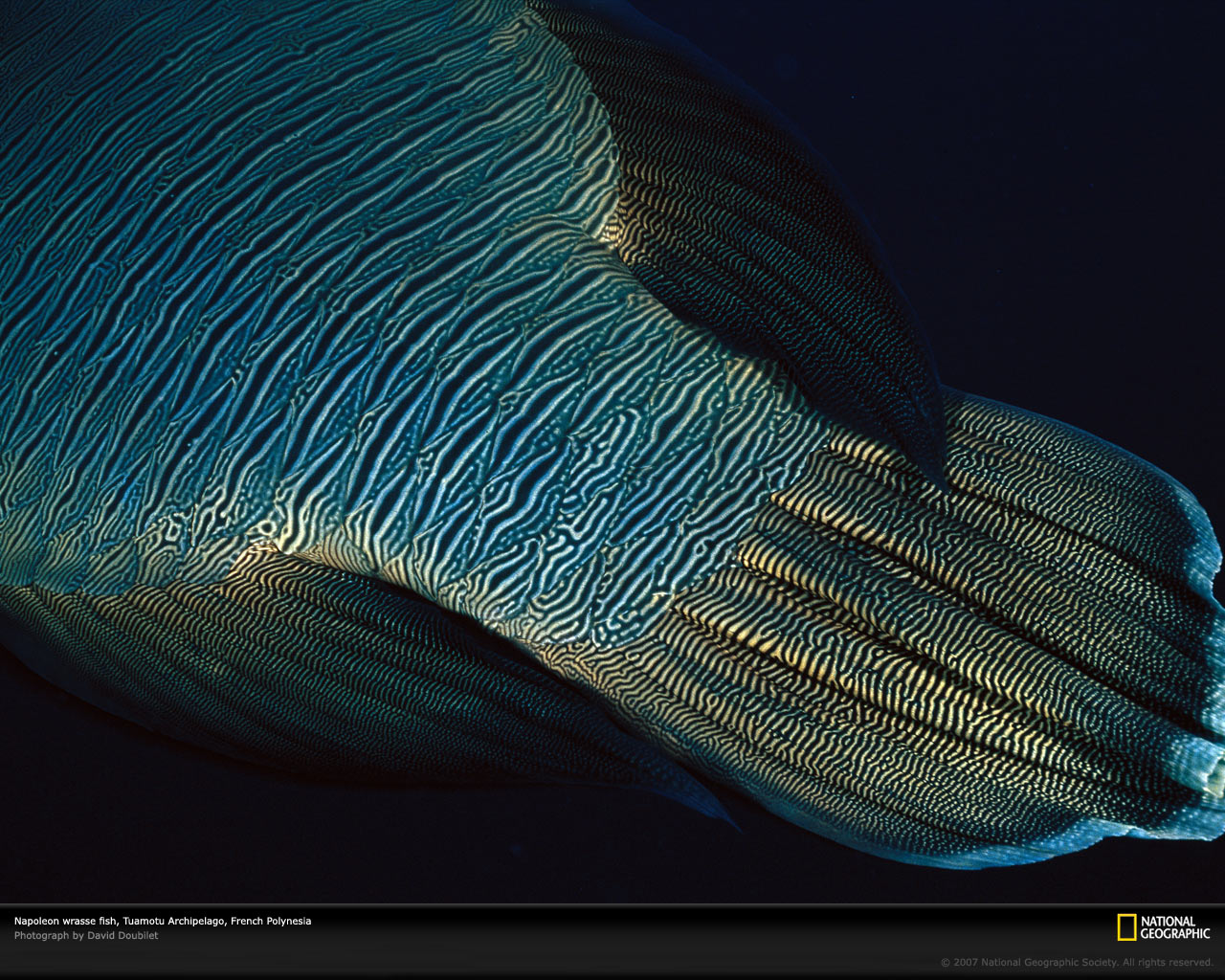The width and height of the screenshot is (1225, 980).
Task: Click 'French Polynesia' in the caption
Action: pos(271,921)
